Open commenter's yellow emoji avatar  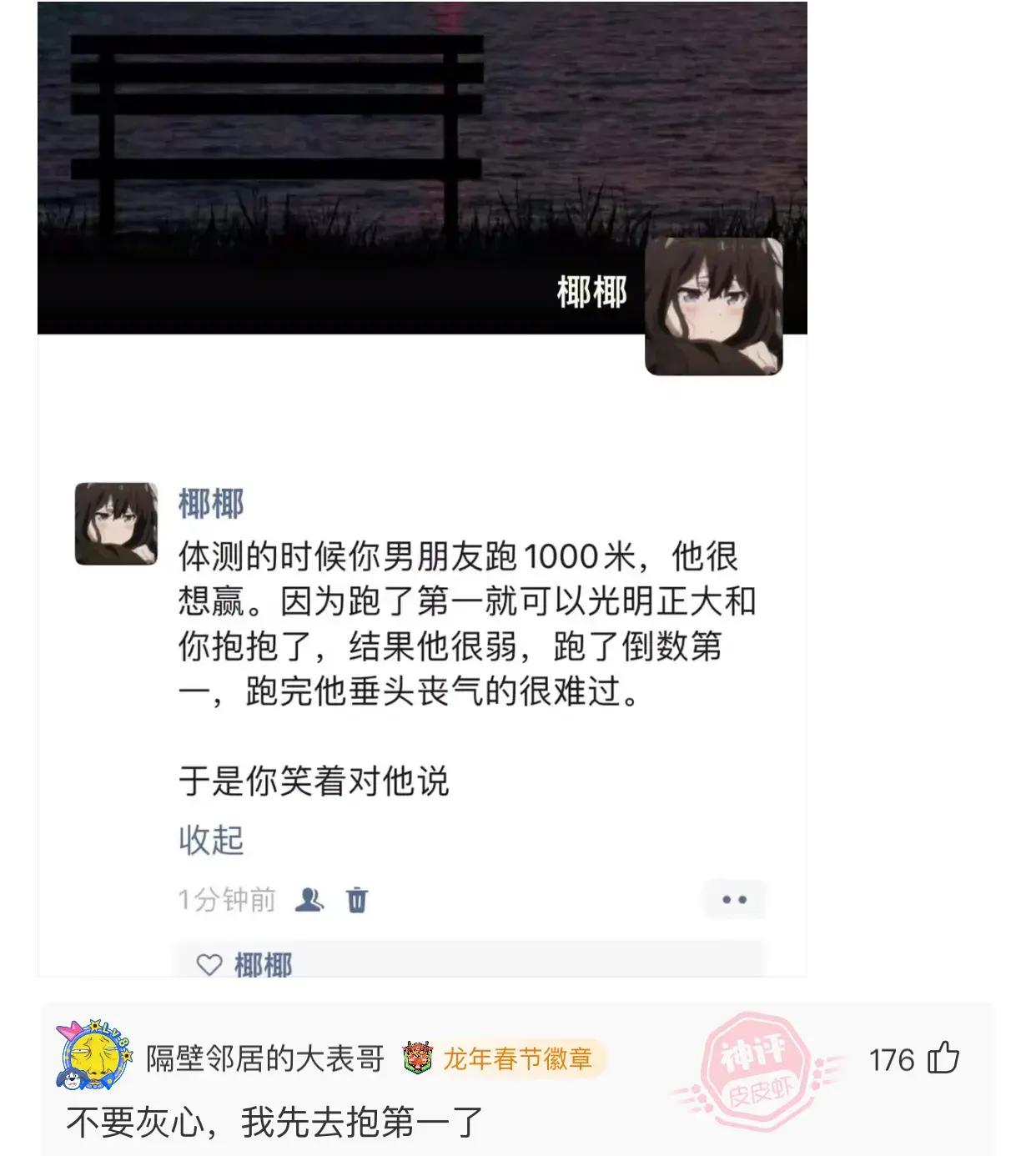tap(93, 1054)
